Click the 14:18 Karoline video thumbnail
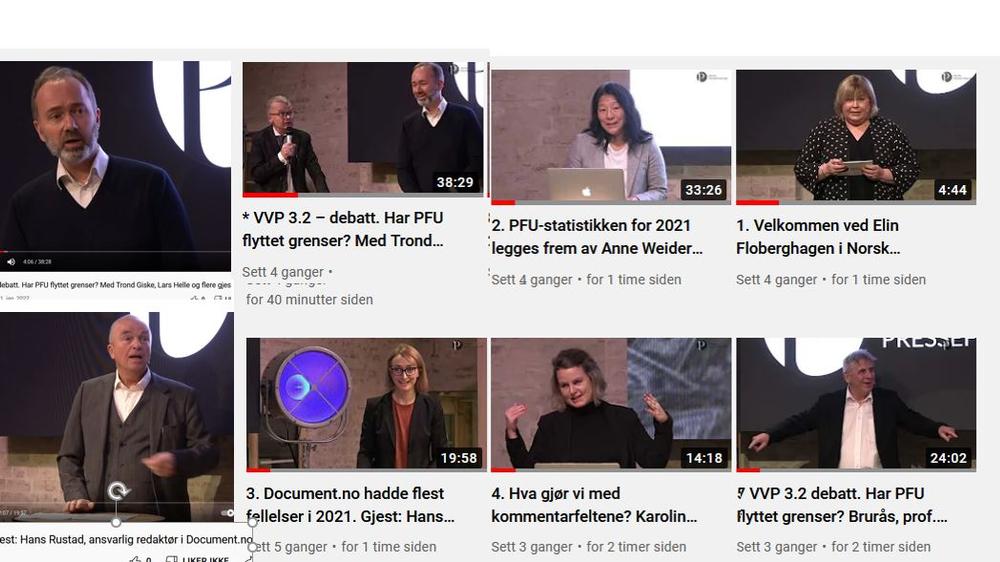This screenshot has height=562, width=1000. (x=611, y=405)
